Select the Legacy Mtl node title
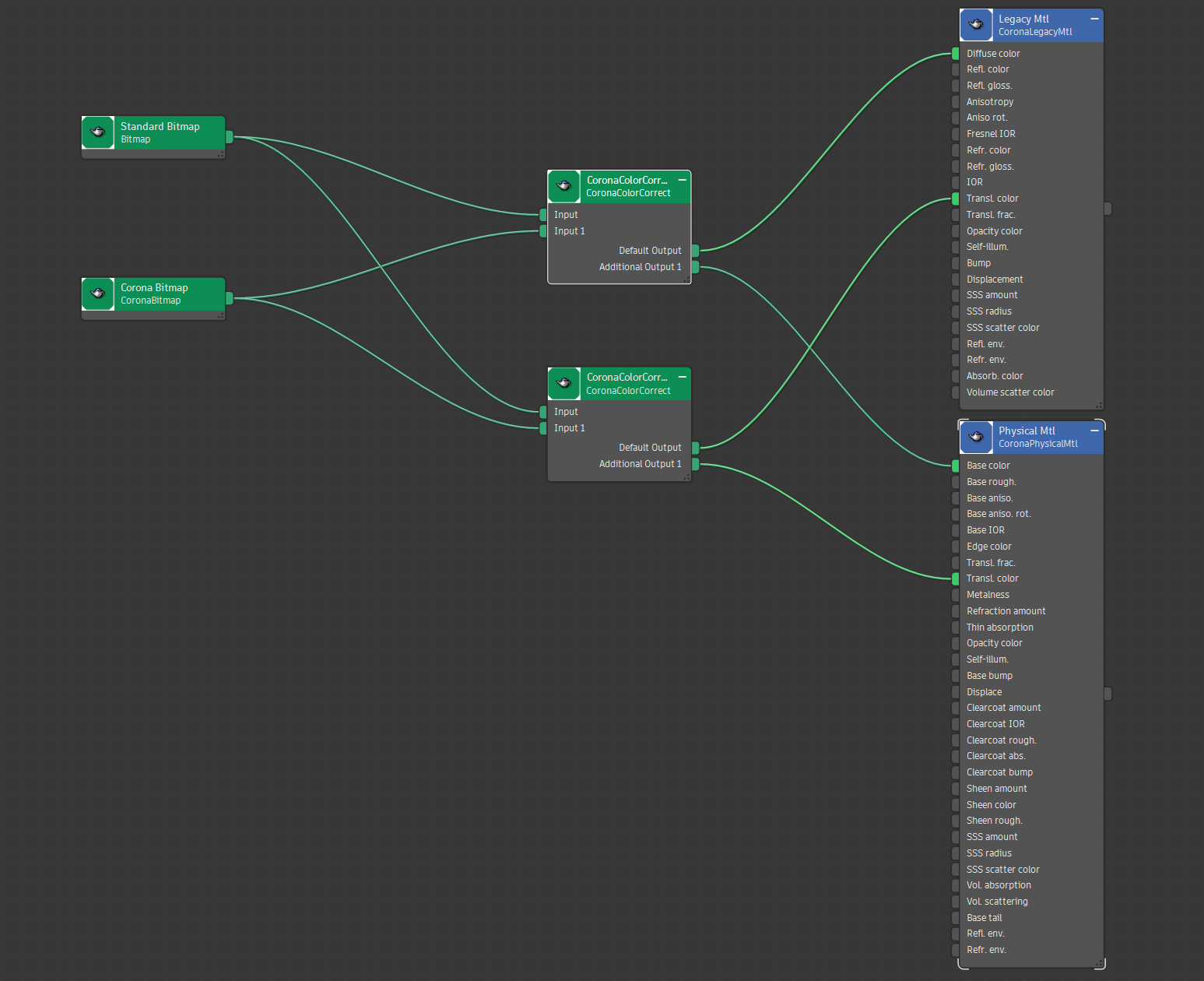This screenshot has height=981, width=1204. [1023, 19]
